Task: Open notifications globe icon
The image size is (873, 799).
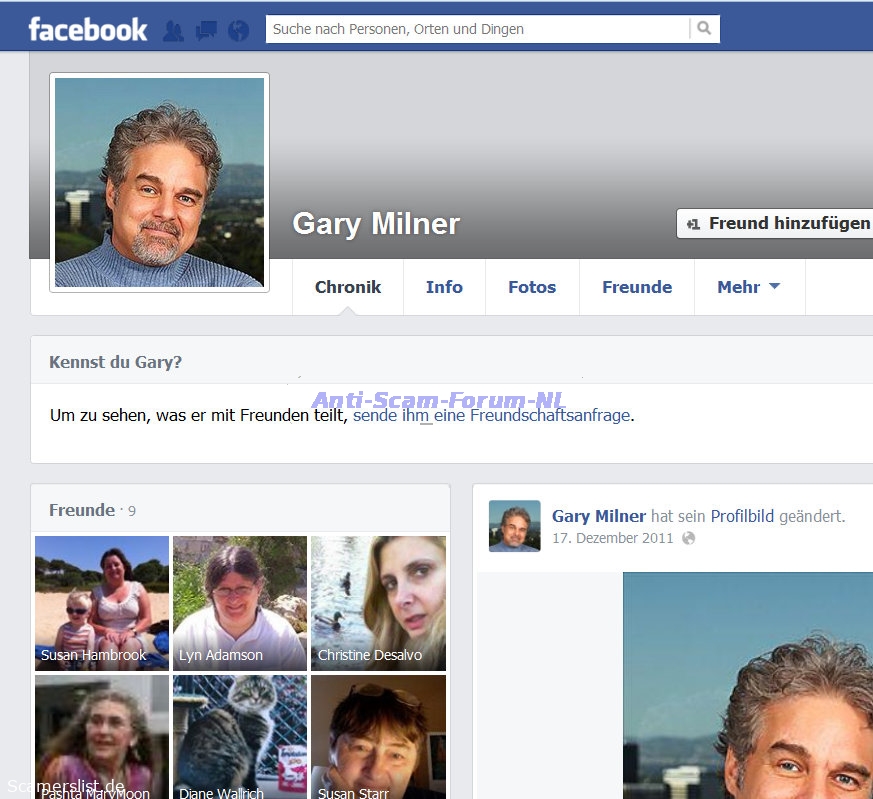Action: 238,31
